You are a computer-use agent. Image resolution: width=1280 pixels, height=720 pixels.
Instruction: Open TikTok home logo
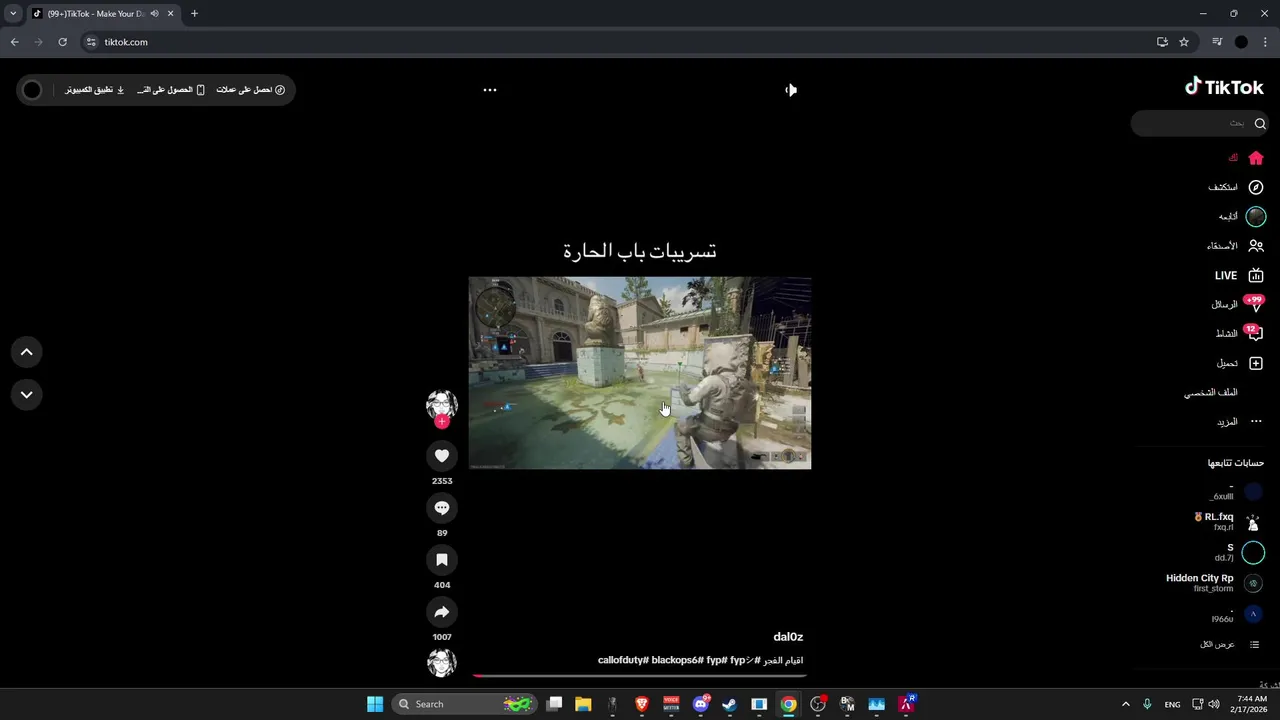(1225, 87)
